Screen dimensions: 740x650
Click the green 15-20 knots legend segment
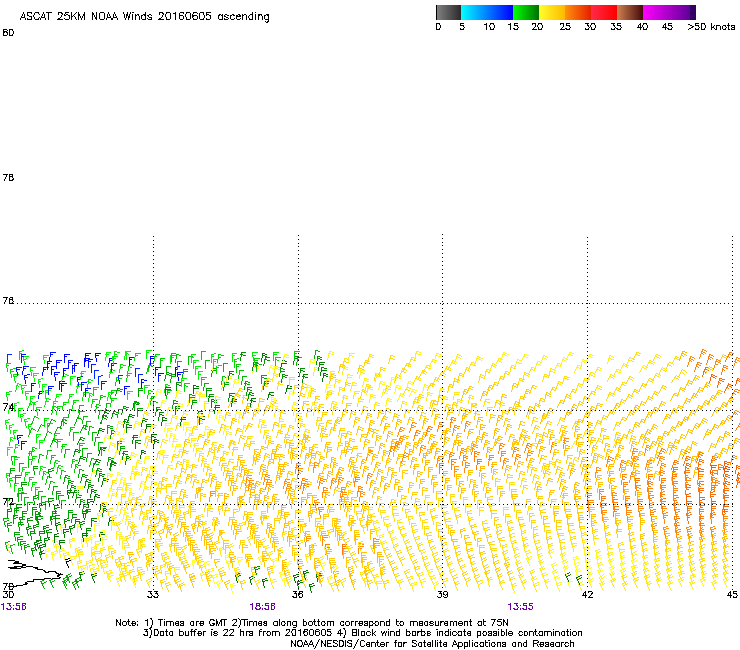click(526, 12)
